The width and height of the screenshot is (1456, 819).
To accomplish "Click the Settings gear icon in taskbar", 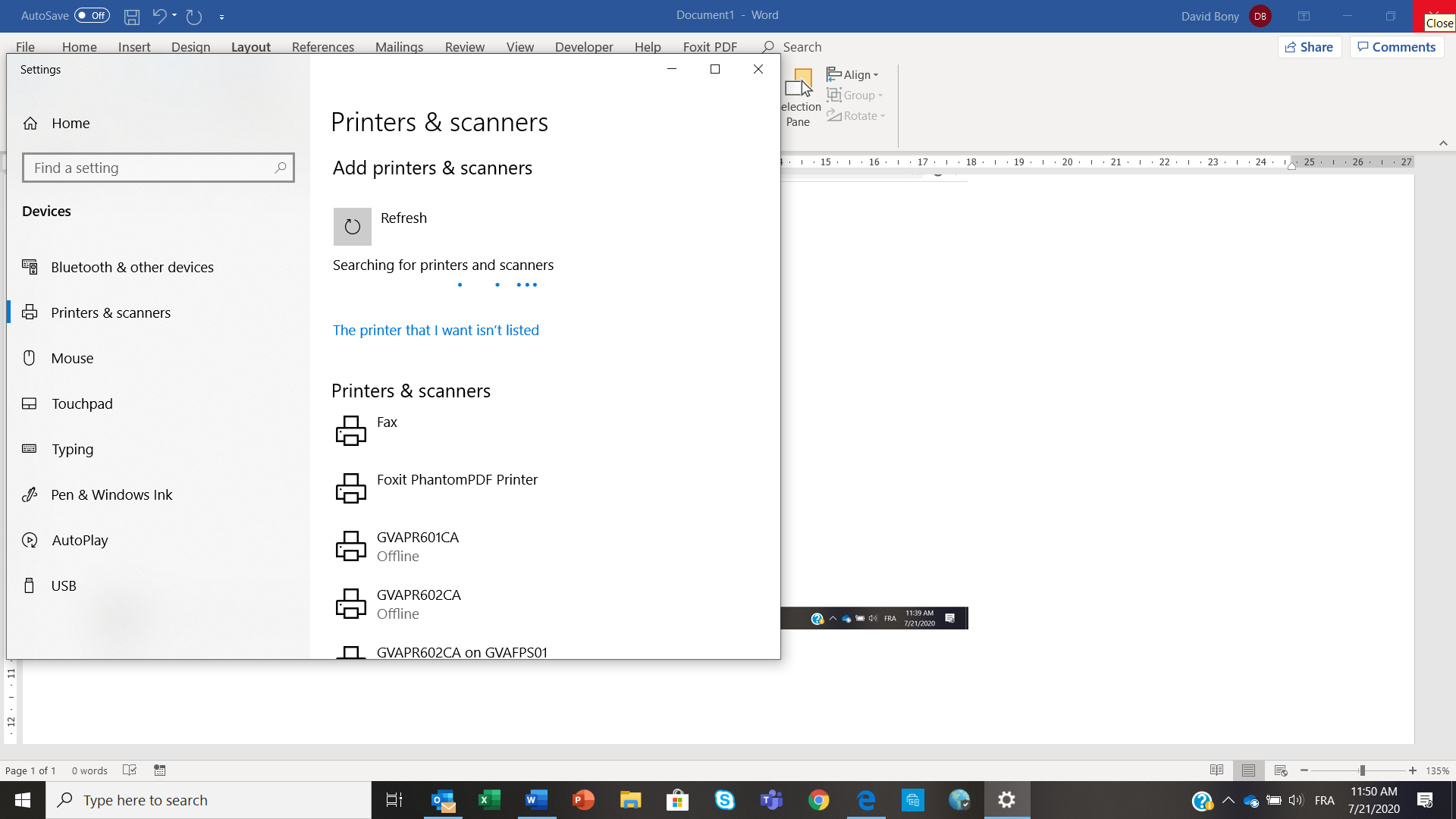I will click(x=1006, y=800).
